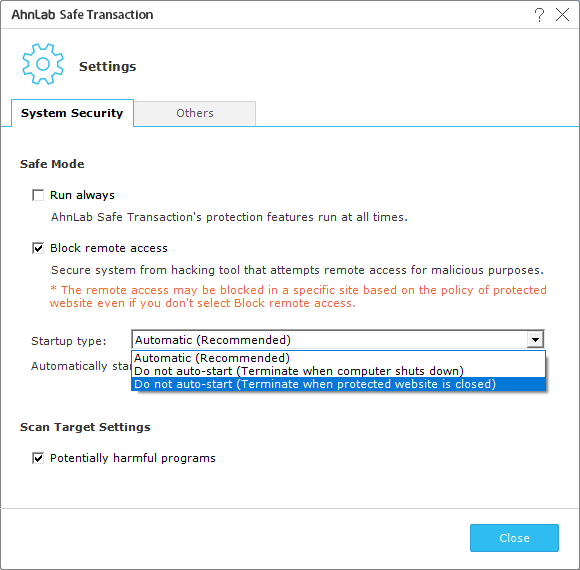Screen dimensions: 580x570
Task: Click the Settings heading text
Action: 108,67
